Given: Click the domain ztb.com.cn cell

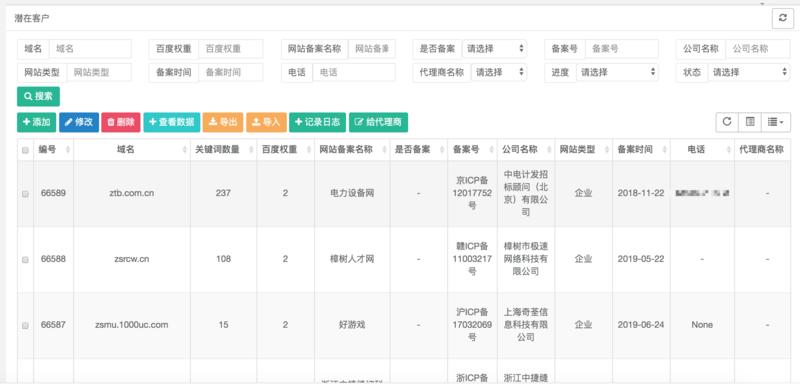Looking at the screenshot, I should (132, 193).
